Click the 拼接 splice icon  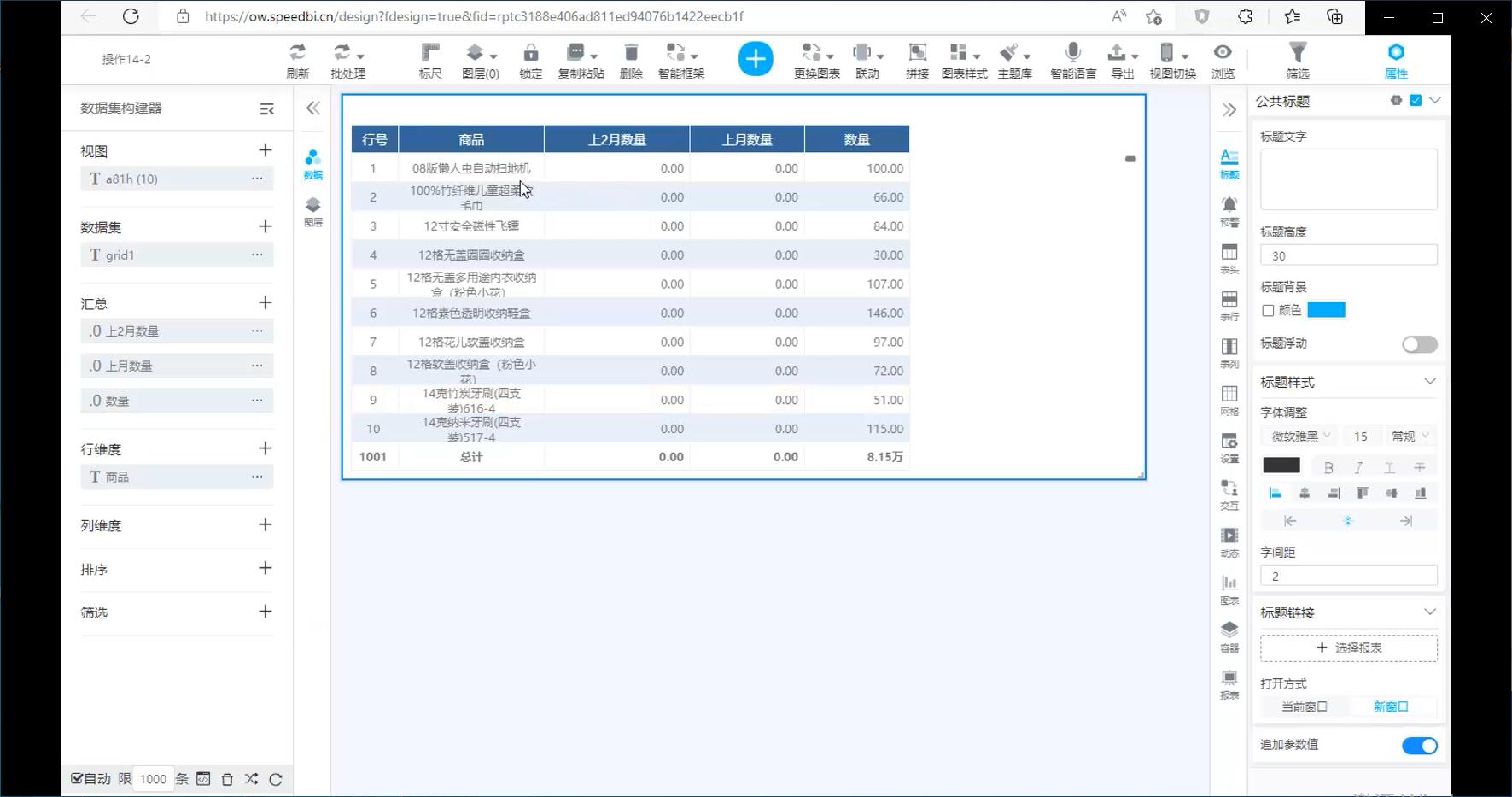[917, 53]
